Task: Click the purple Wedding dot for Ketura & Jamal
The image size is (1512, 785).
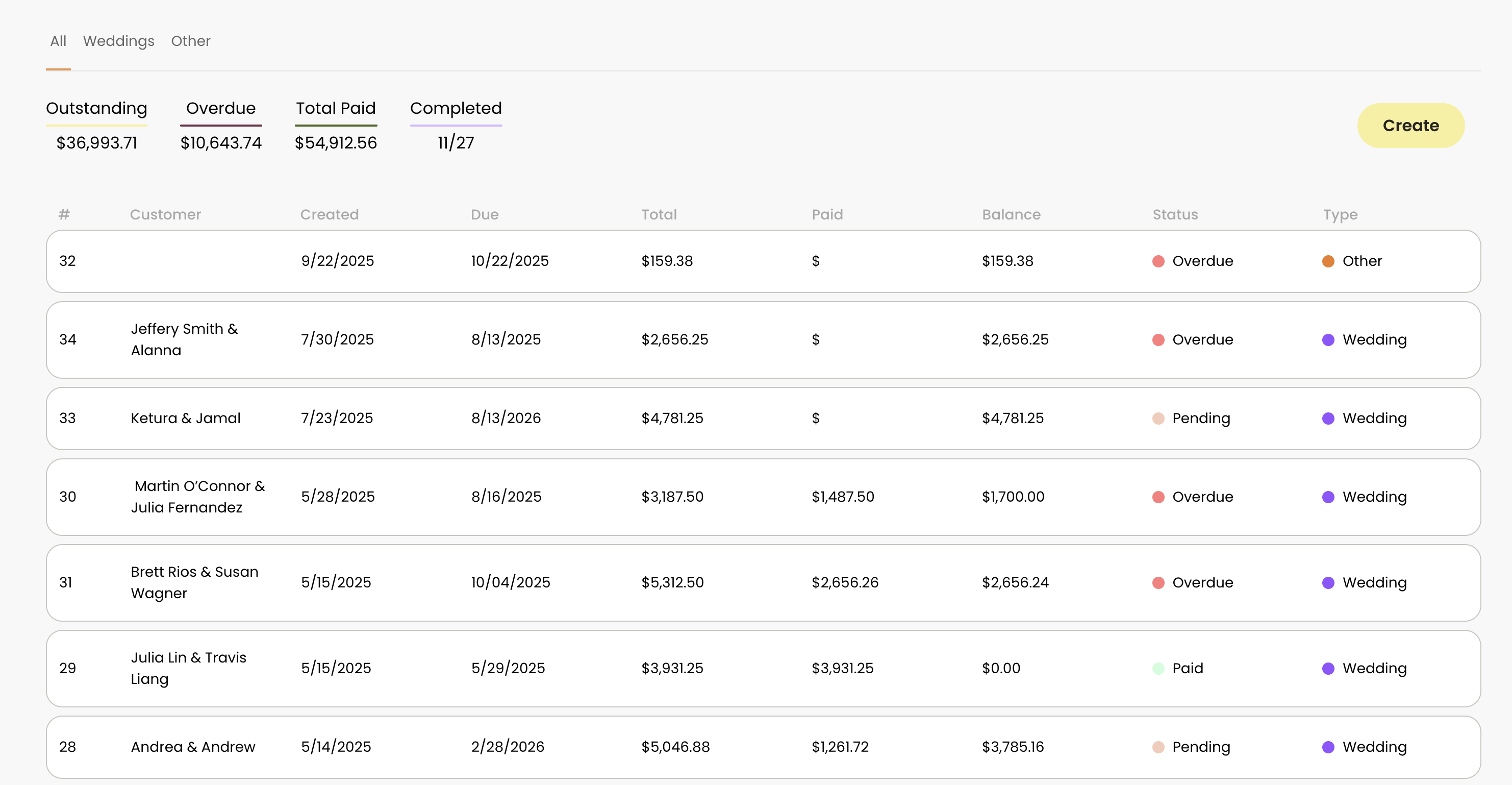Action: (x=1328, y=419)
